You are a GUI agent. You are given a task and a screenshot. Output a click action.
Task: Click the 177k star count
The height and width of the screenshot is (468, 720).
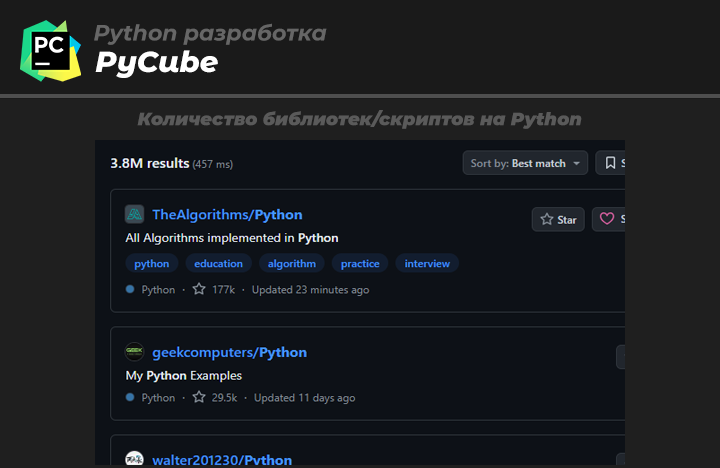click(223, 290)
